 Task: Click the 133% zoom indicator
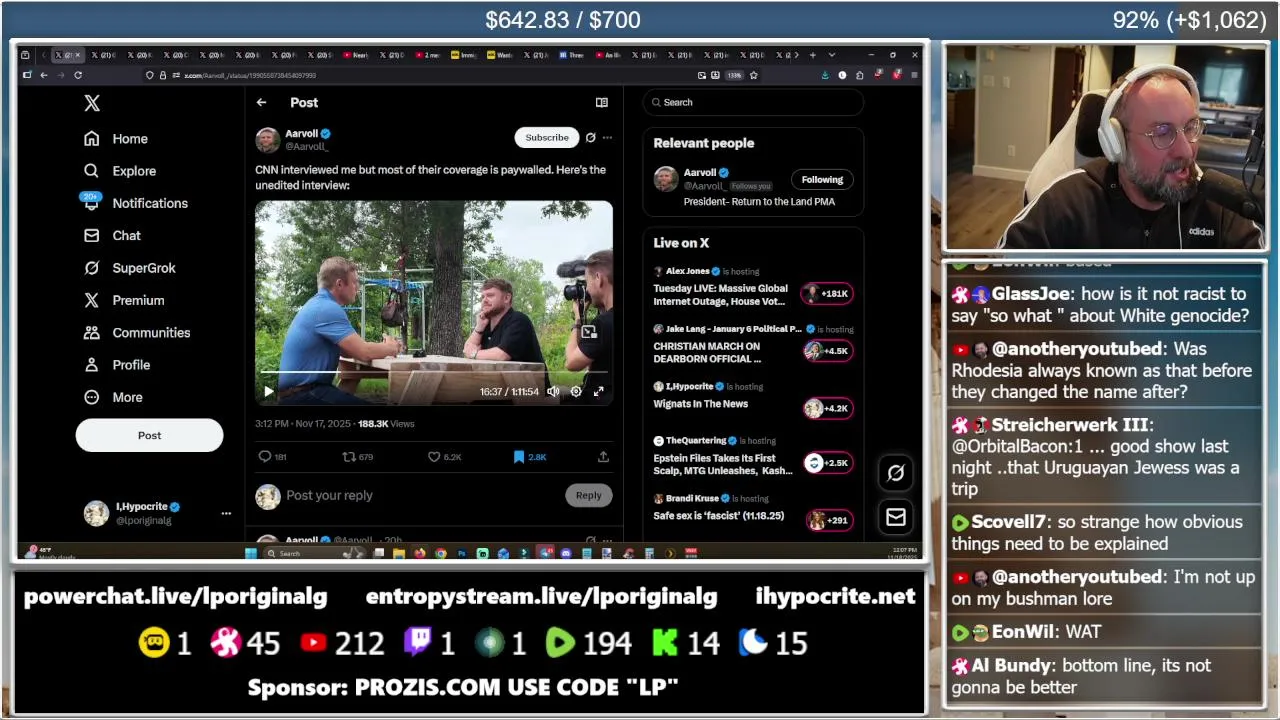(x=735, y=75)
